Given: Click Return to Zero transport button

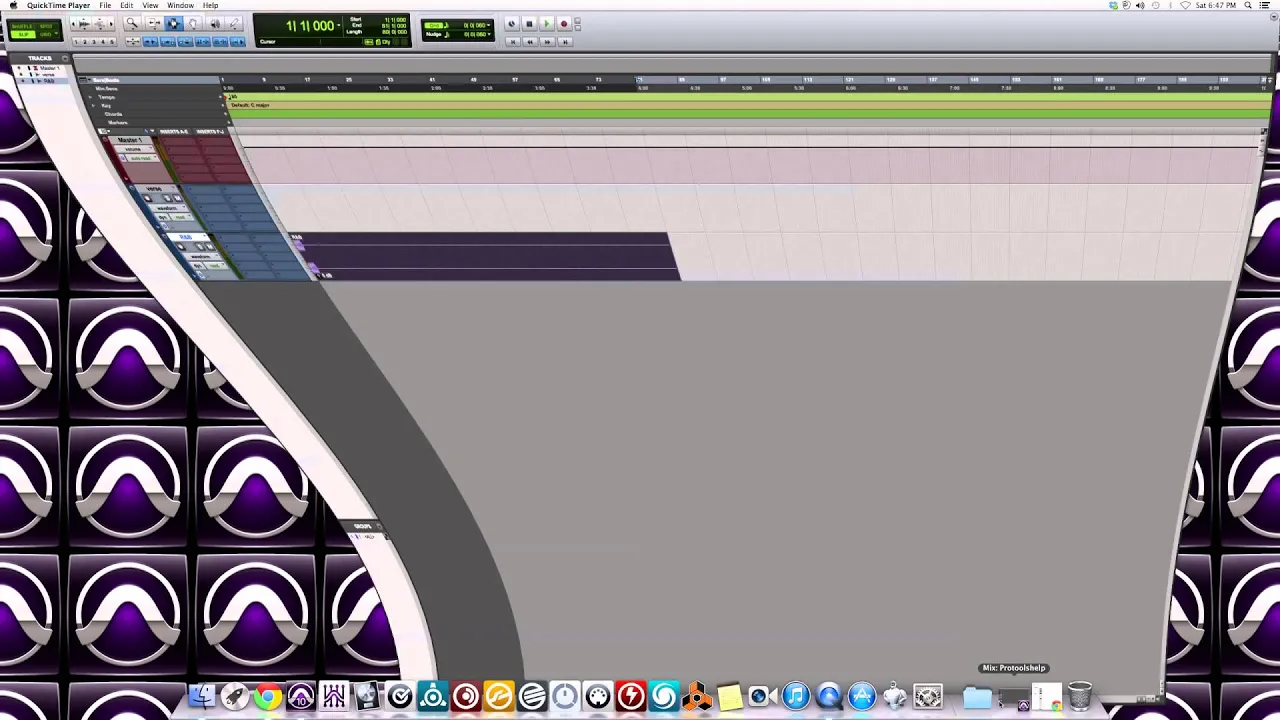Looking at the screenshot, I should point(513,42).
